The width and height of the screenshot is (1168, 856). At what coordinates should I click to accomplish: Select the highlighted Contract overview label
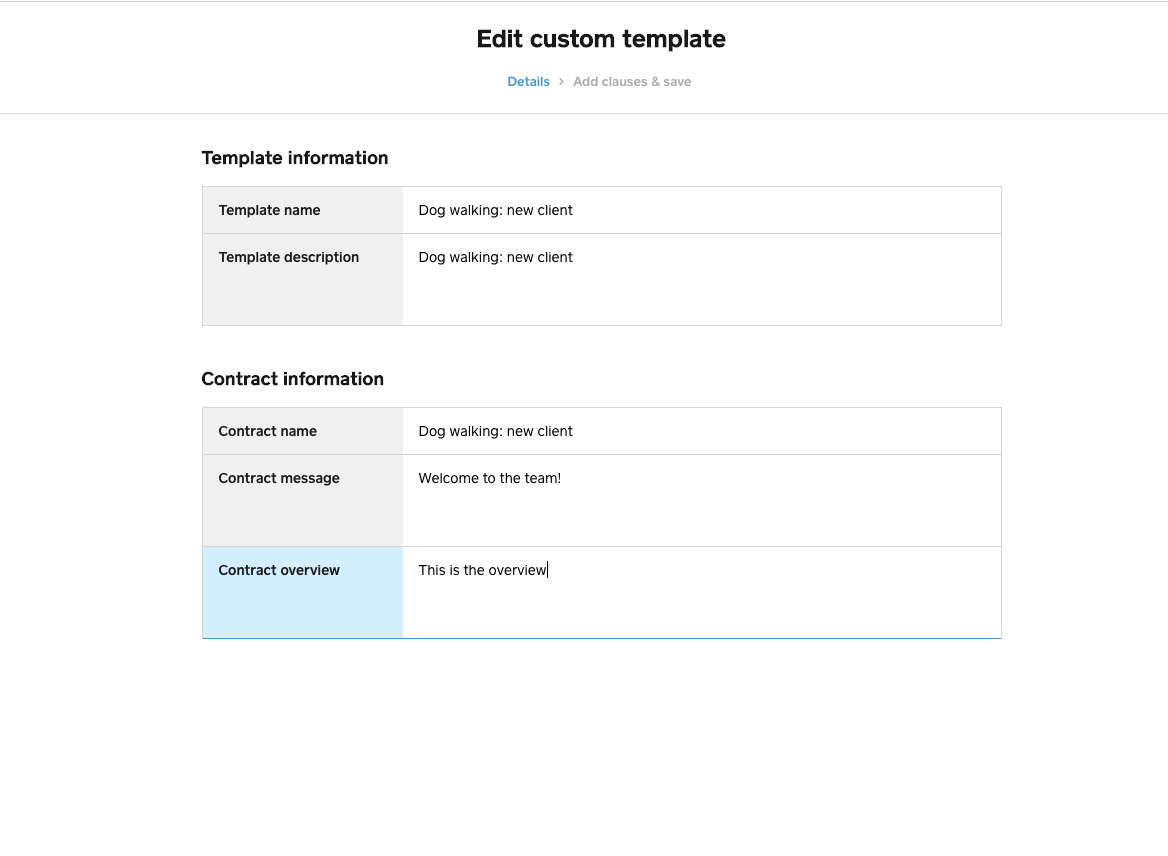pyautogui.click(x=302, y=592)
